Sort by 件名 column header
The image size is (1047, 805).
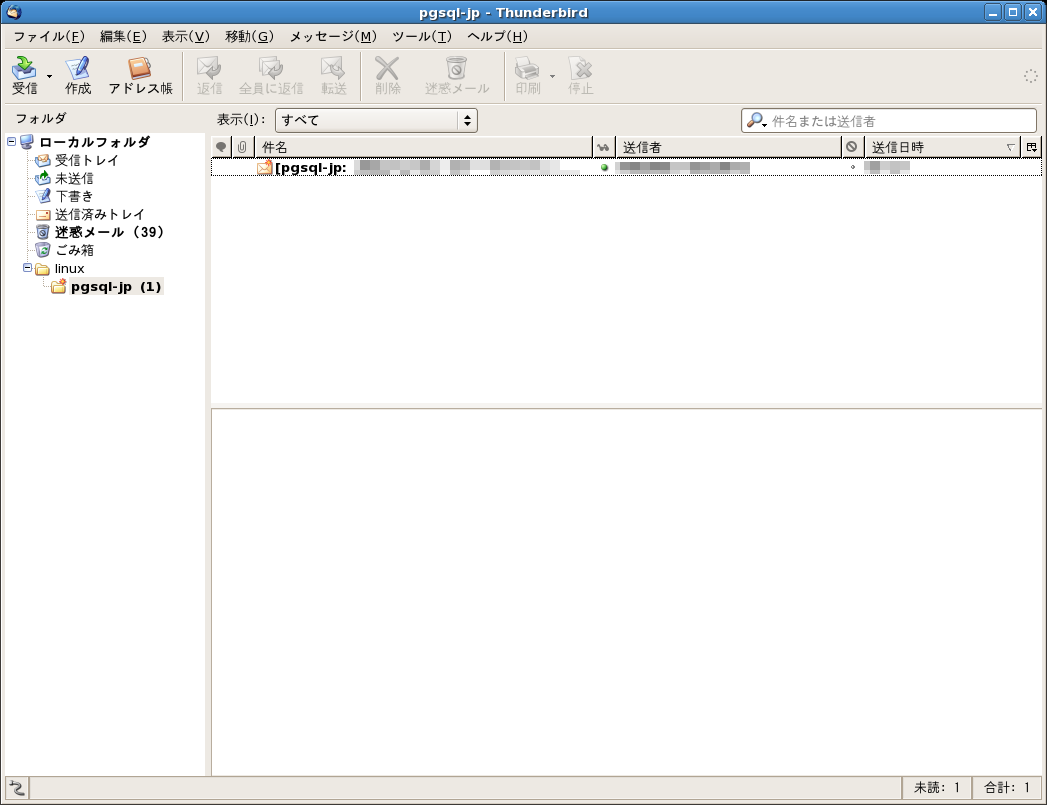(423, 148)
